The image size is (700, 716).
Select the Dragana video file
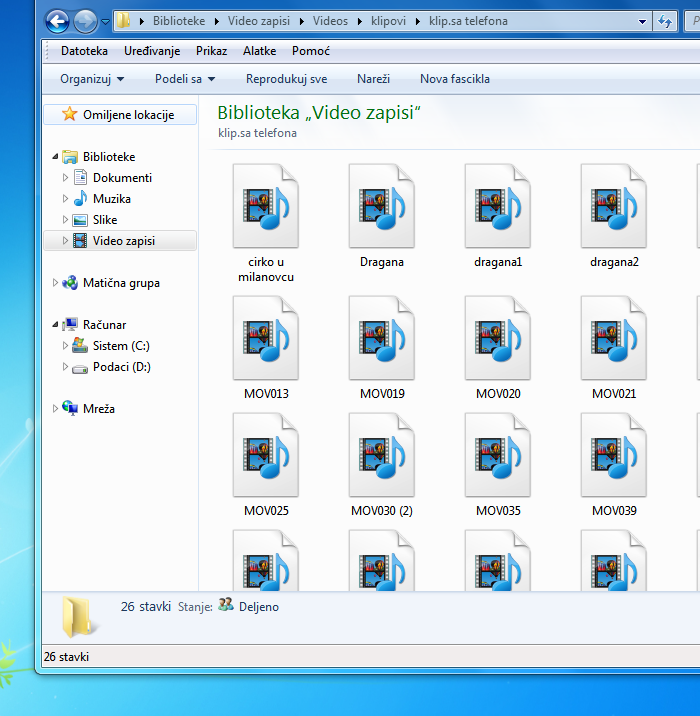click(x=382, y=216)
